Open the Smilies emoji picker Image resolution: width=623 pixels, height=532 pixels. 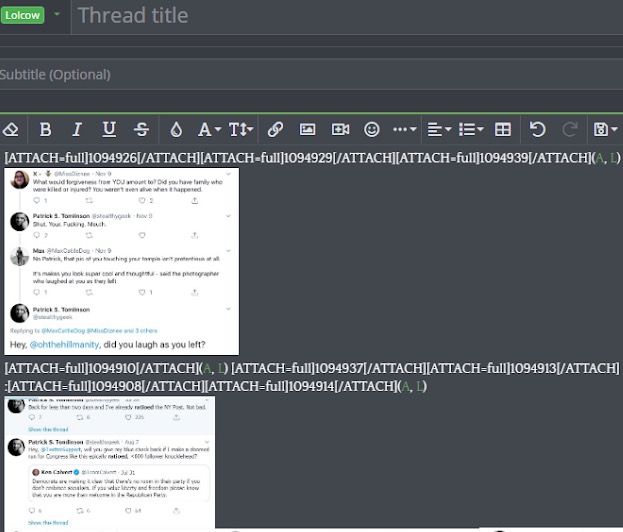pyautogui.click(x=371, y=130)
